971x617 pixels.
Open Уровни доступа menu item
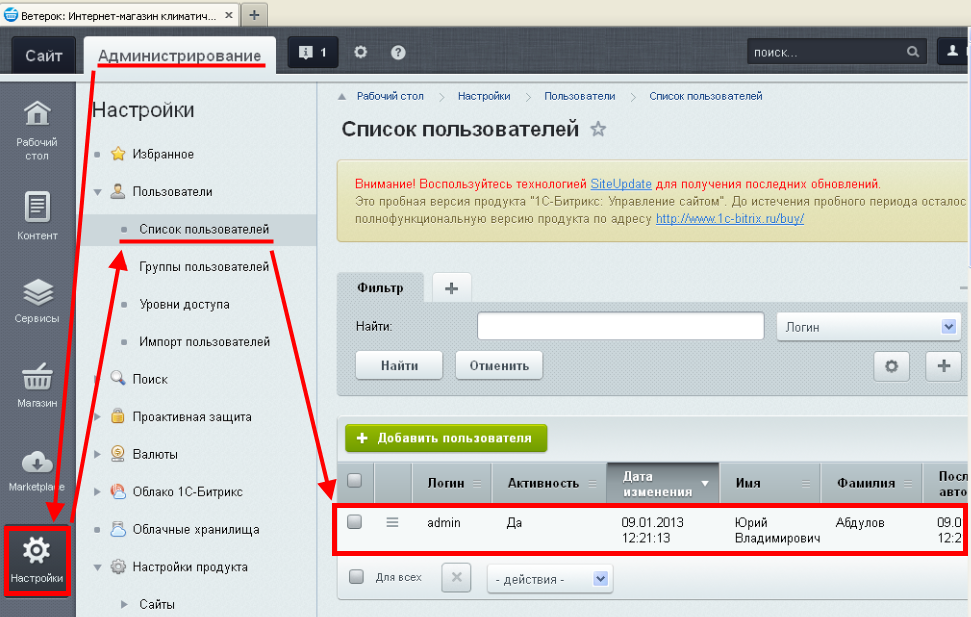pos(185,305)
